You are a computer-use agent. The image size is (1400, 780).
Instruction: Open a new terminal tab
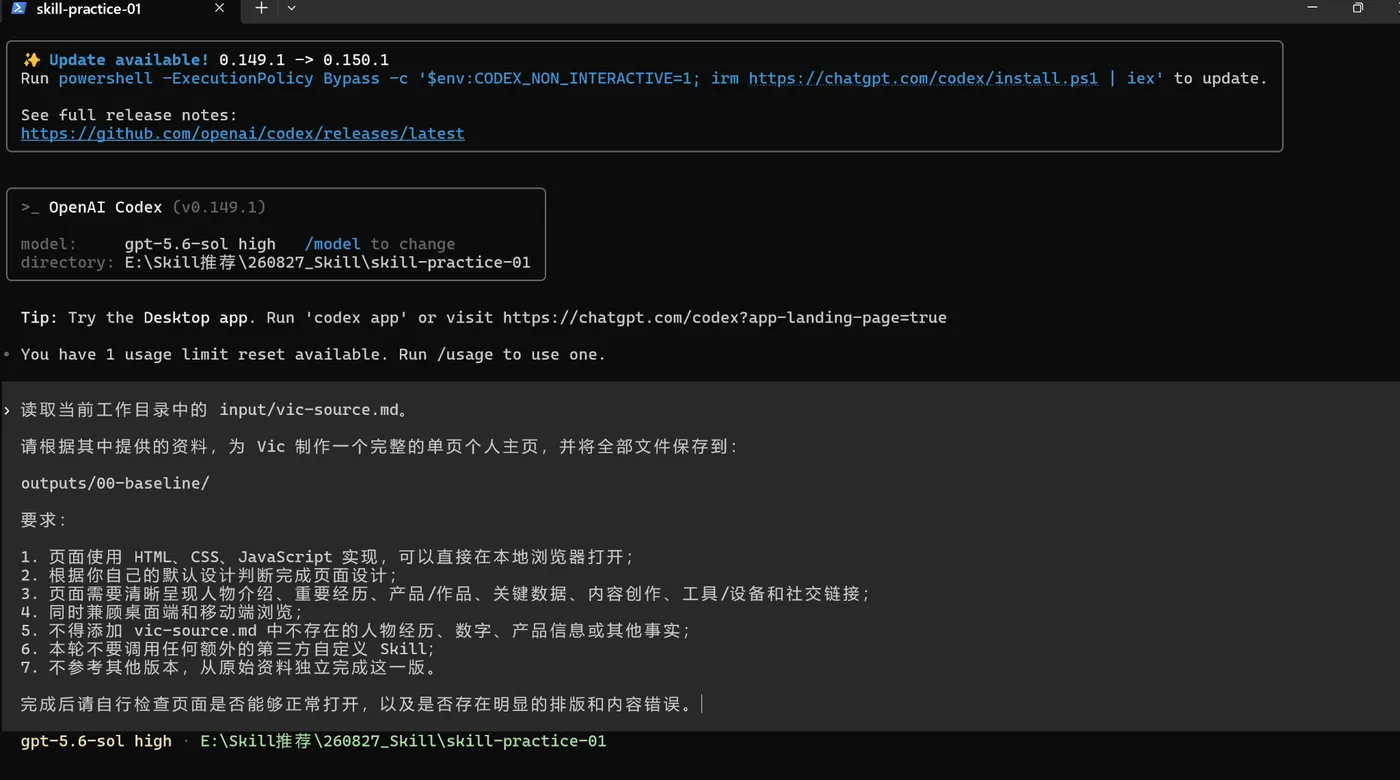coord(261,8)
